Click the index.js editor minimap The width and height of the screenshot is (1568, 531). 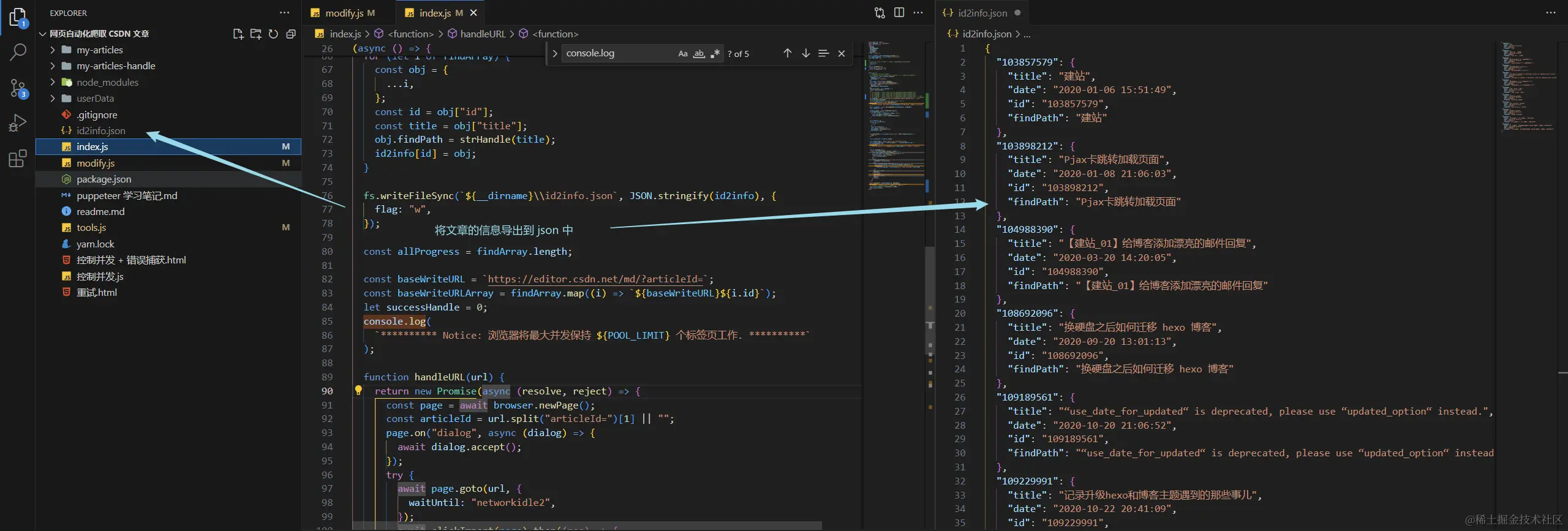pyautogui.click(x=895, y=116)
